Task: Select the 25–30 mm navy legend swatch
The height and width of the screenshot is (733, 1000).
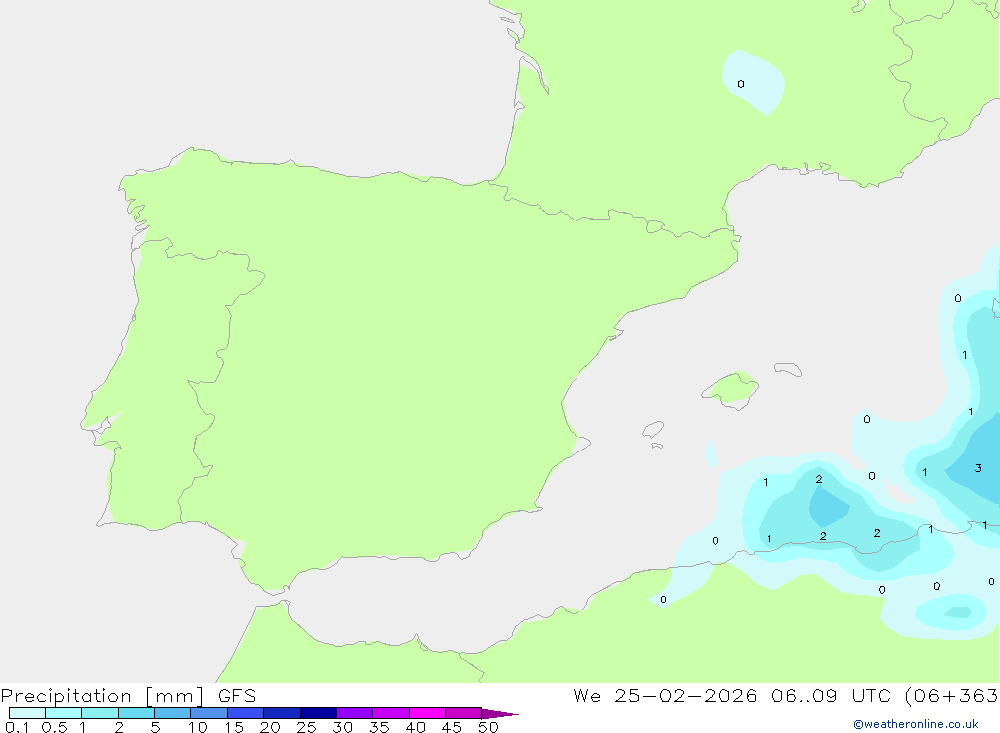Action: (318, 713)
